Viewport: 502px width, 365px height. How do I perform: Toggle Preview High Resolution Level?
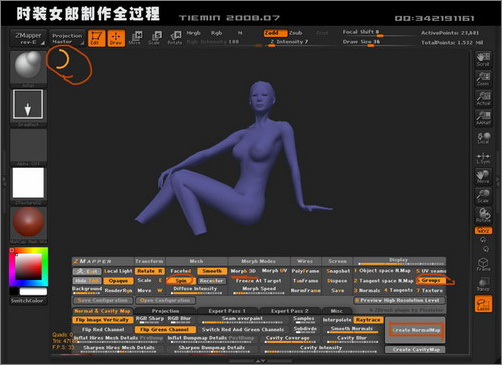(399, 300)
